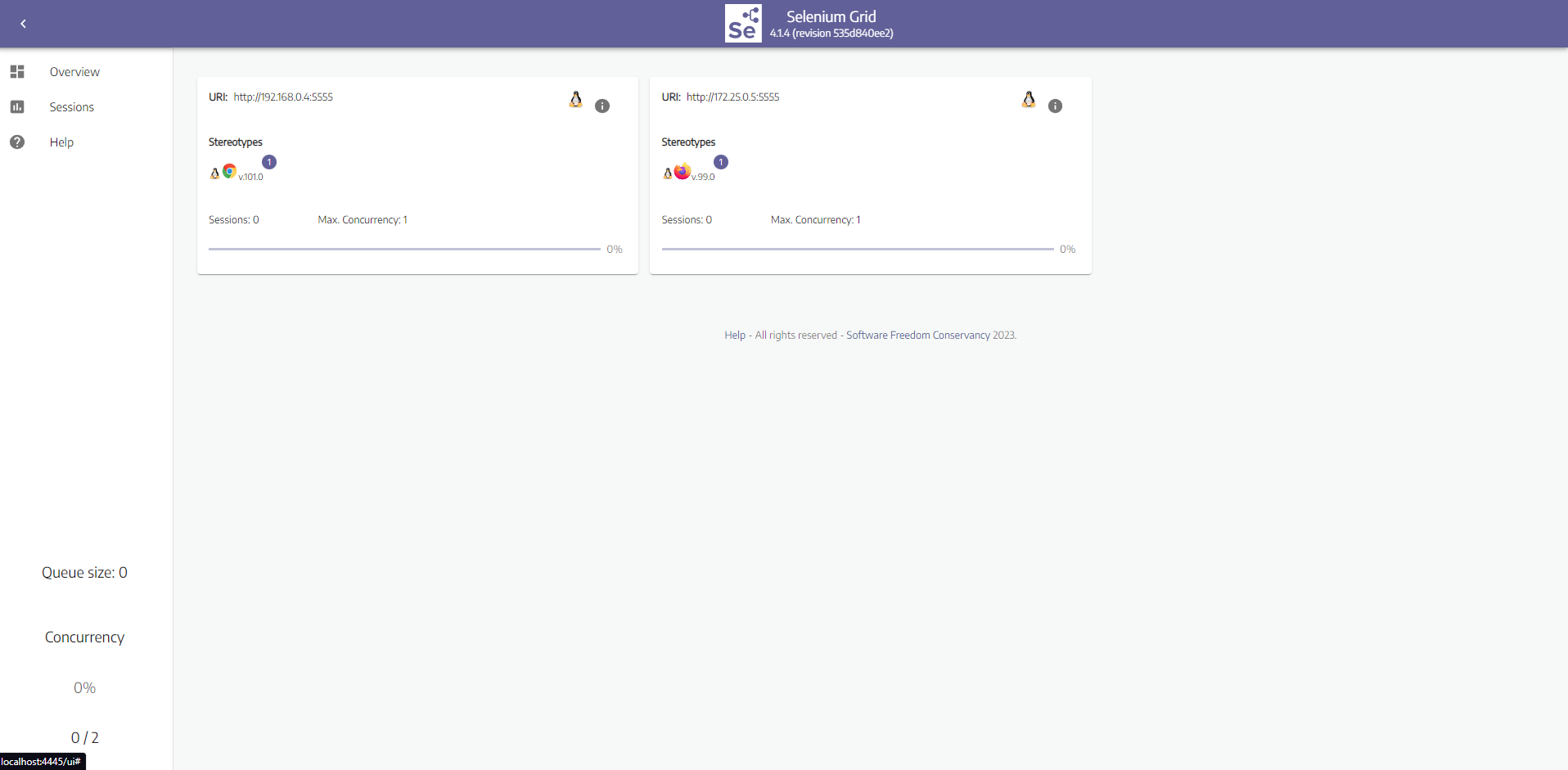This screenshot has height=770, width=1568.
Task: Click the Firefox v.99.0 stereotype icon
Action: coord(683,171)
